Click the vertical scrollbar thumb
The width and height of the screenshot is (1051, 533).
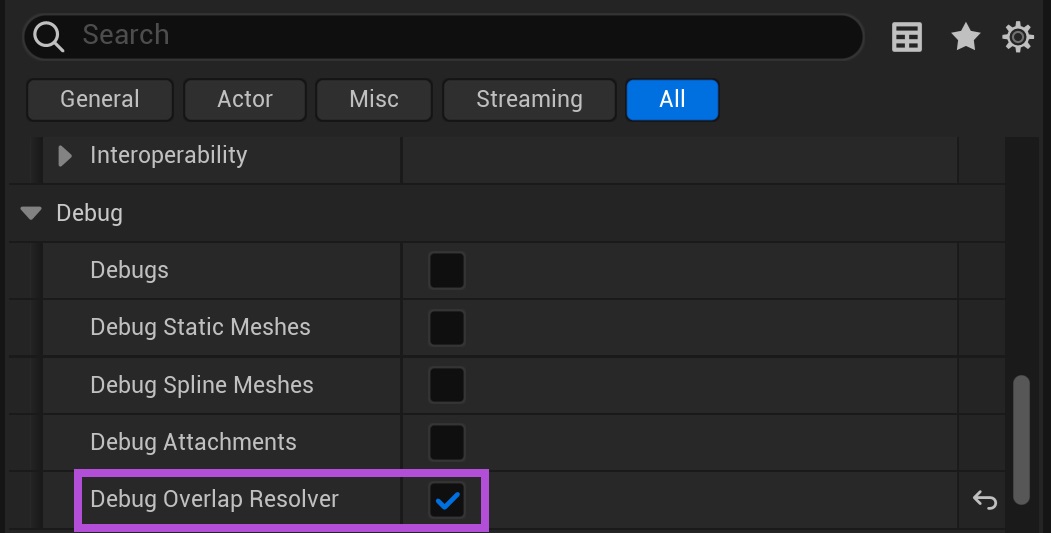1020,438
